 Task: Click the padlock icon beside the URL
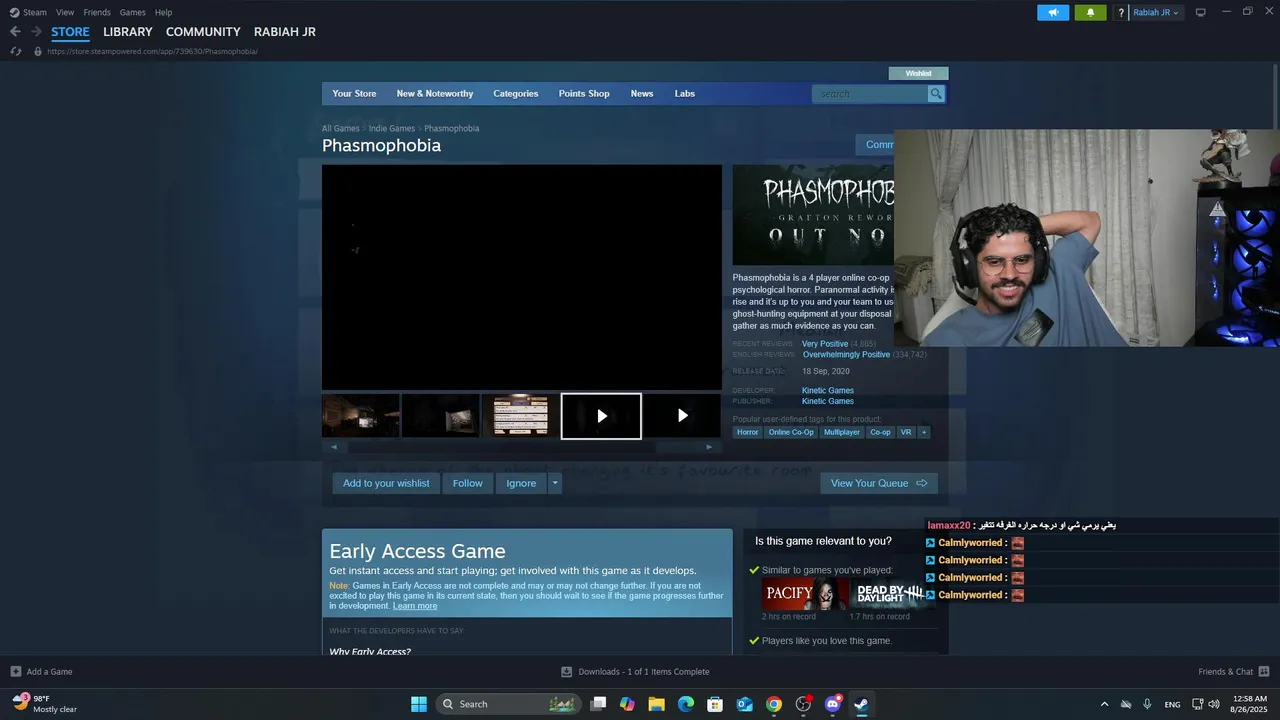[x=38, y=51]
